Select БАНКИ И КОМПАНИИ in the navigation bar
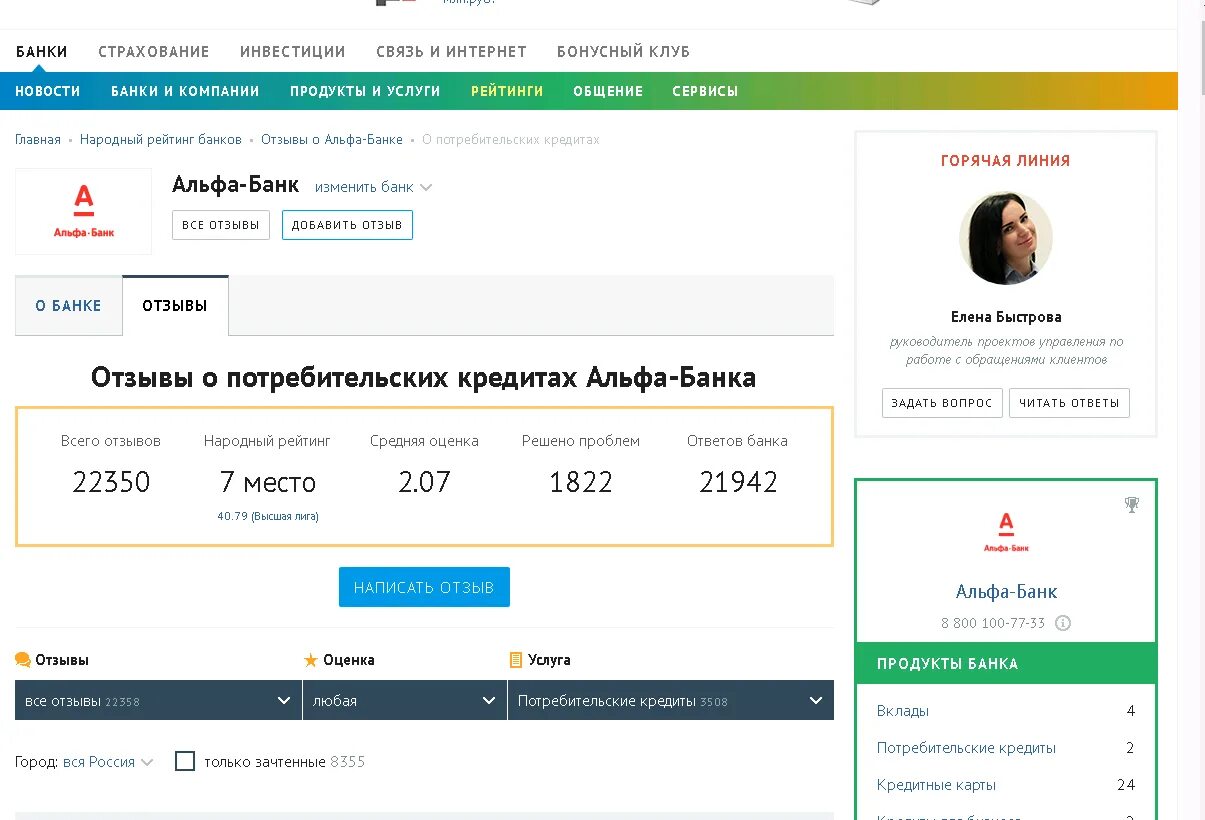The image size is (1205, 820). click(x=185, y=91)
